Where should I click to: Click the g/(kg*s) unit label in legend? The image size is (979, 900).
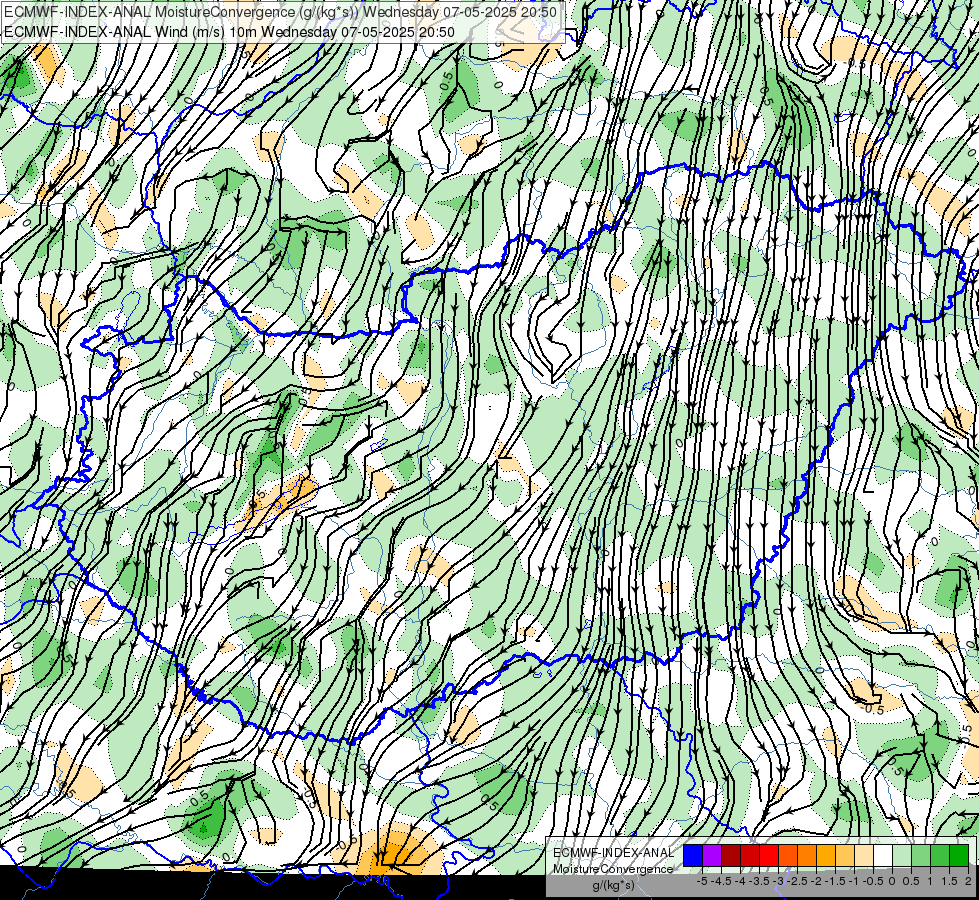pyautogui.click(x=614, y=885)
